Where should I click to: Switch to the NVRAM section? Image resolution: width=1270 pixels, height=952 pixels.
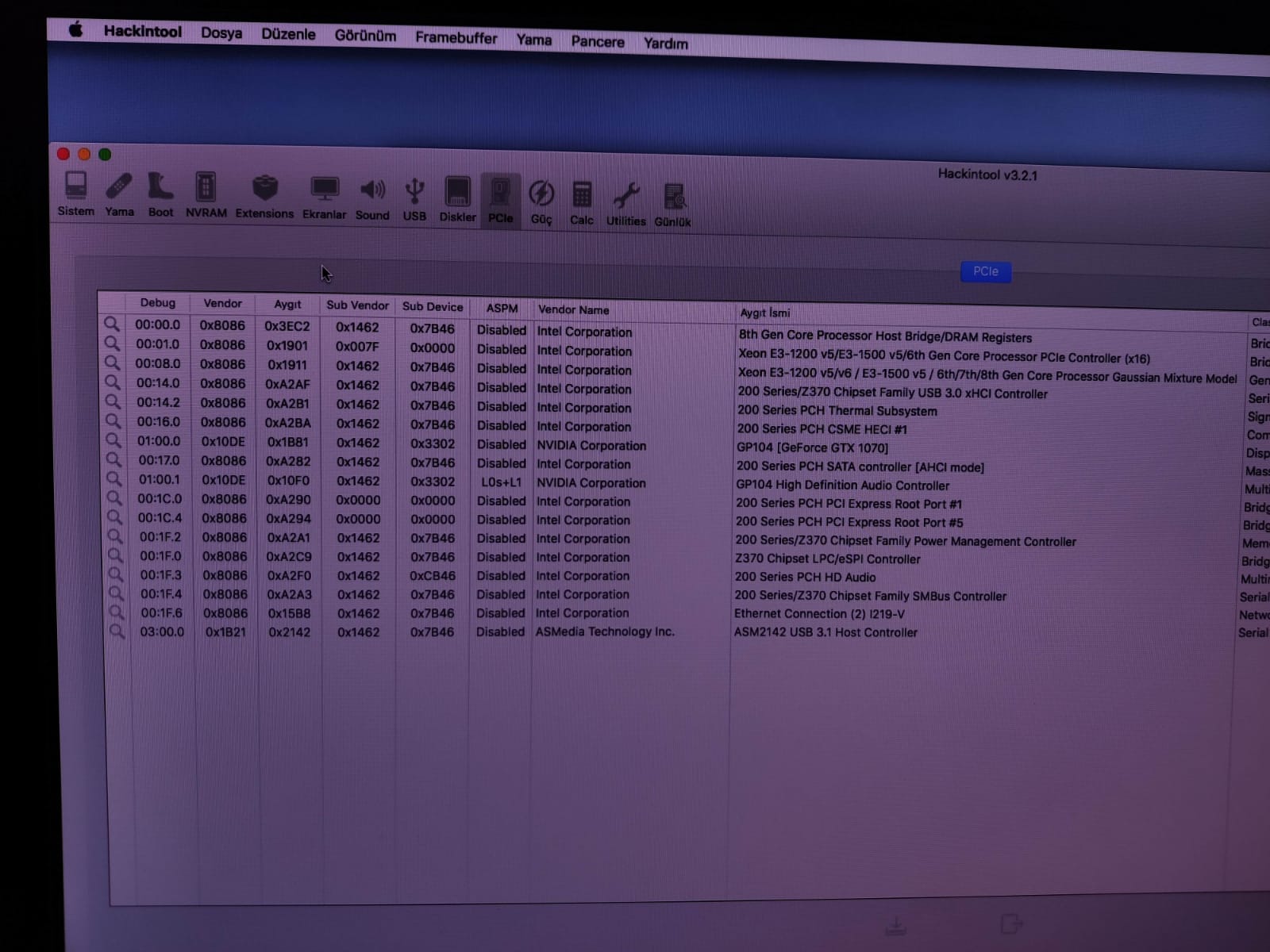(x=206, y=194)
